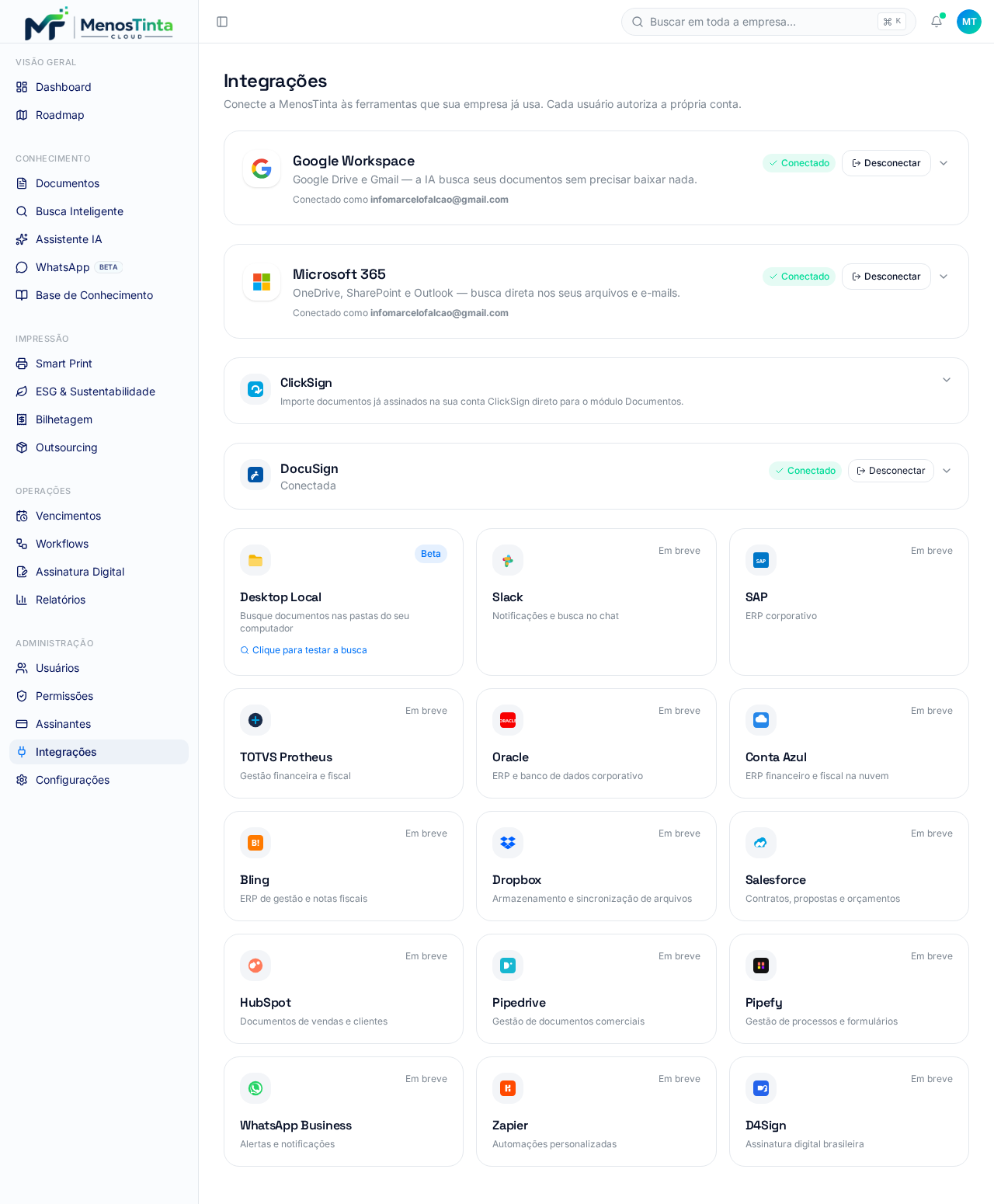Open Workflows in the sidebar
994x1204 pixels.
(99, 544)
